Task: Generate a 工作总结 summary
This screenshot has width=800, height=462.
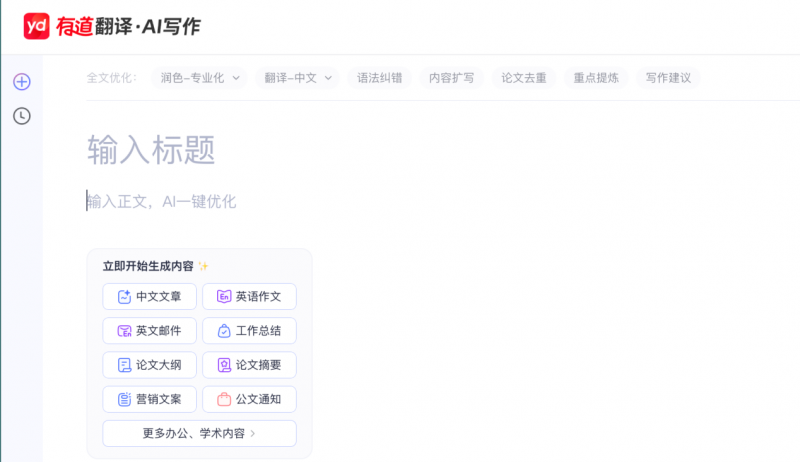Action: pos(249,330)
